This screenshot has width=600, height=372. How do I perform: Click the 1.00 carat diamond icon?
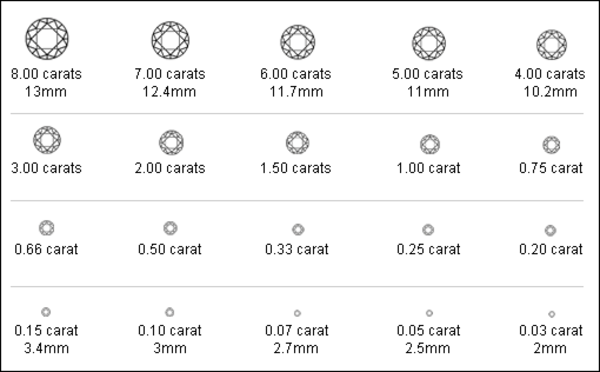pos(430,144)
